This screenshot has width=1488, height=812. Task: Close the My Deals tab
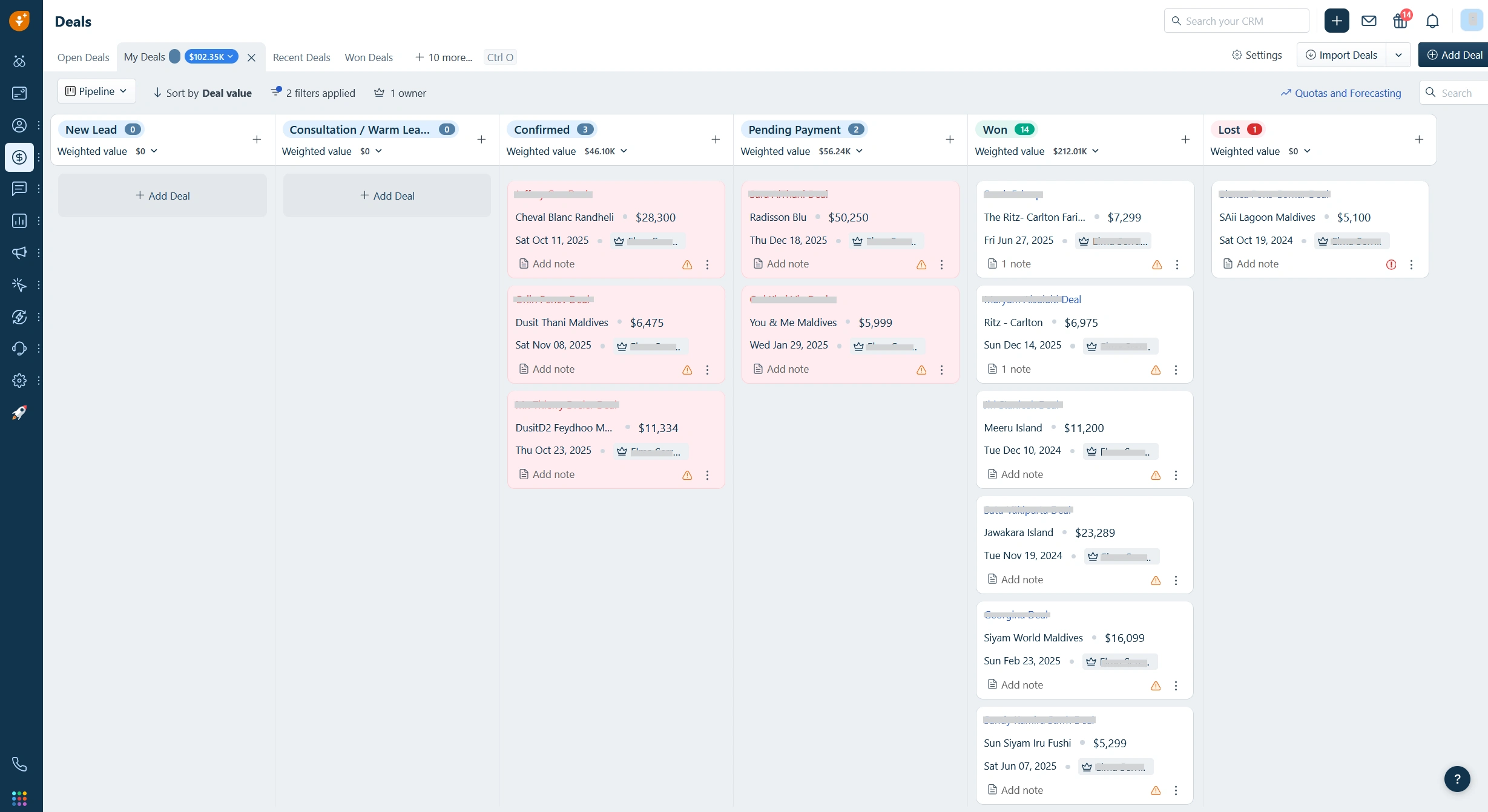tap(251, 57)
